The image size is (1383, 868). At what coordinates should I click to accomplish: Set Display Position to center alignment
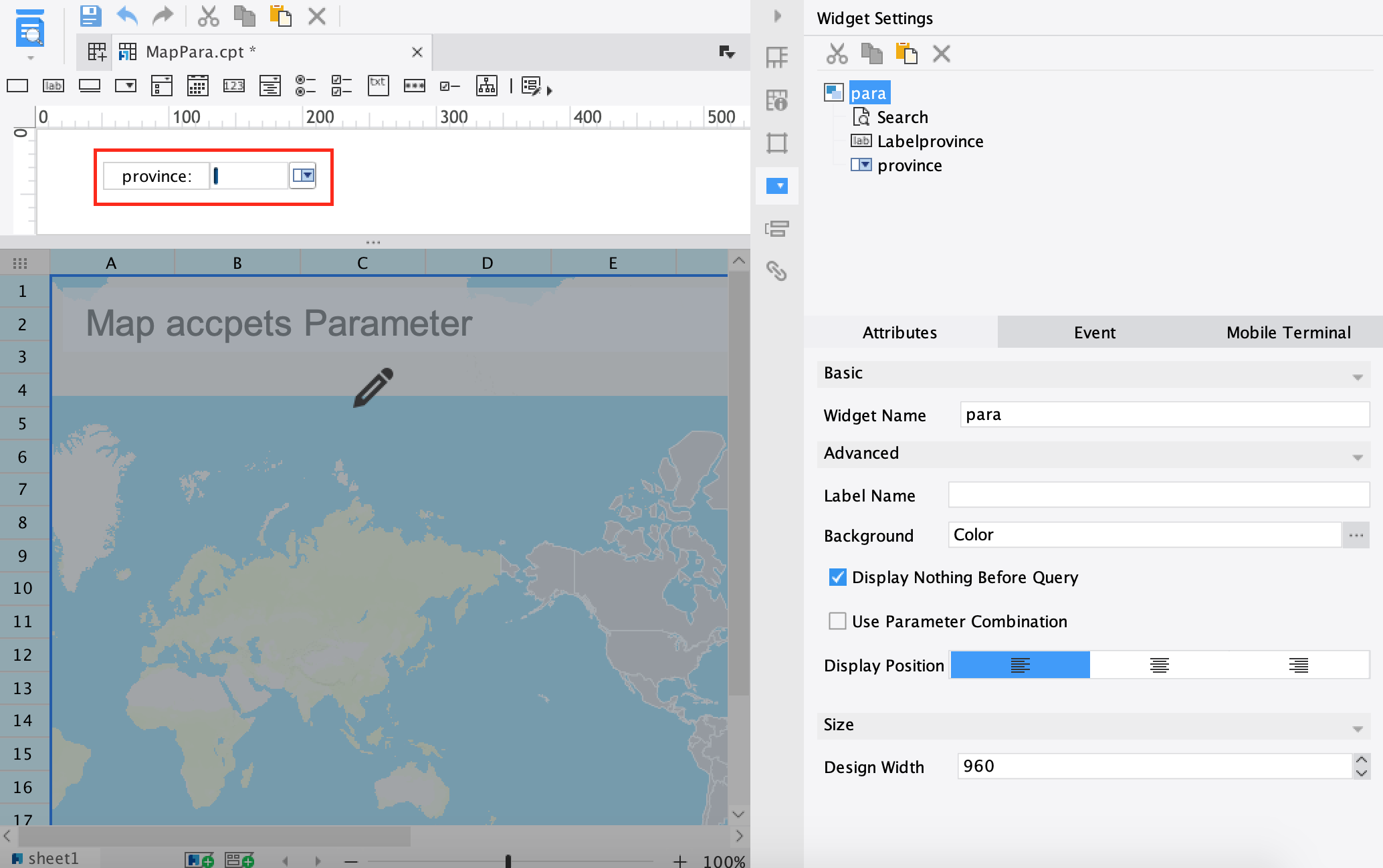point(1160,665)
